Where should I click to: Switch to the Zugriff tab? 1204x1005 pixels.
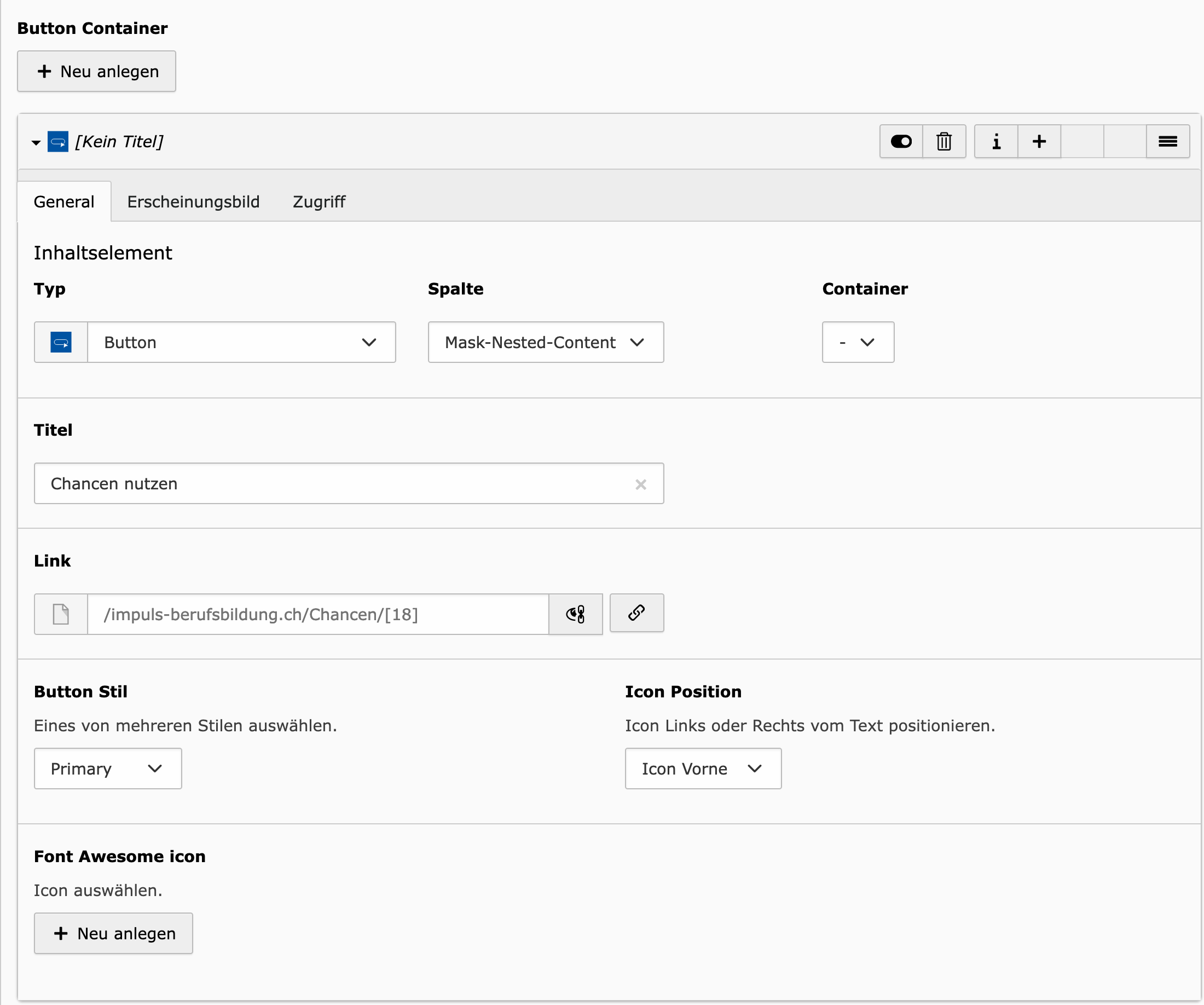pyautogui.click(x=319, y=202)
